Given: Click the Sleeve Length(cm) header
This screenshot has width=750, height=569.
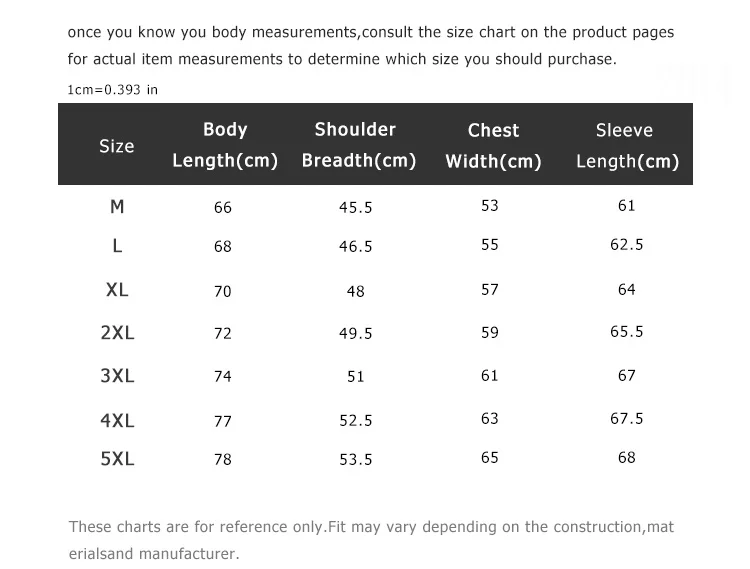Looking at the screenshot, I should 627,146.
